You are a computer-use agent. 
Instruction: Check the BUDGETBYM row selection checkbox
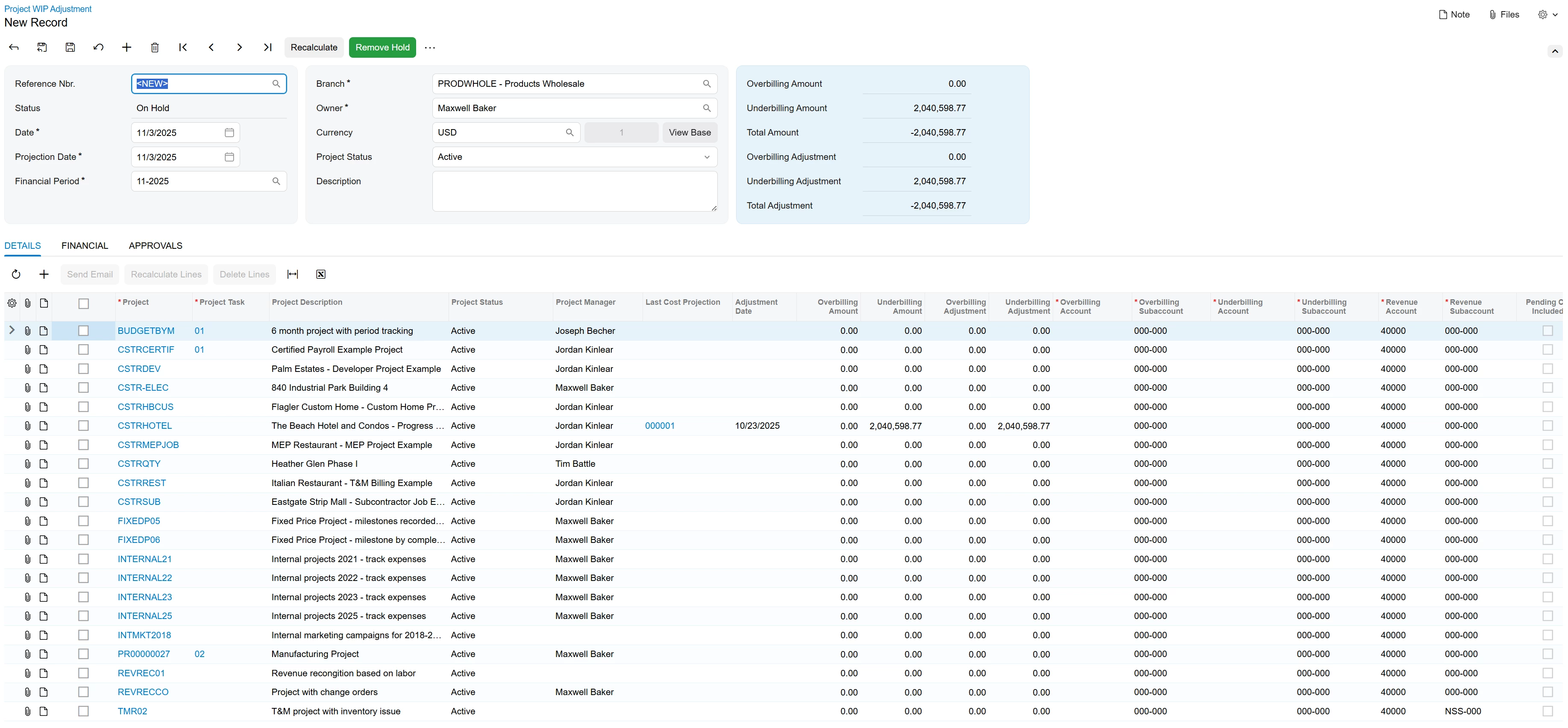click(83, 331)
